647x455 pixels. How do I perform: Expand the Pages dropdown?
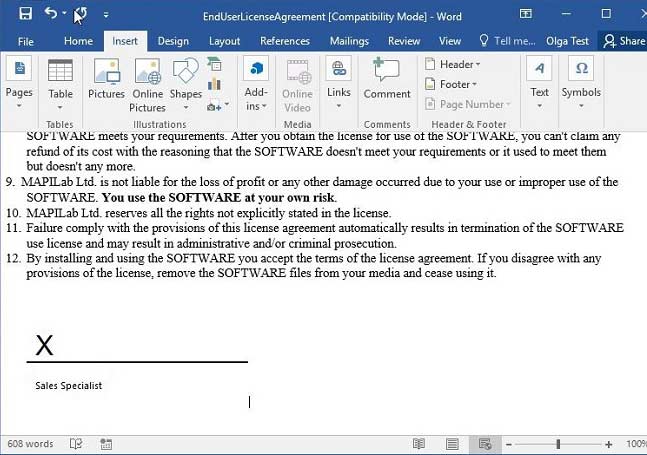19,85
